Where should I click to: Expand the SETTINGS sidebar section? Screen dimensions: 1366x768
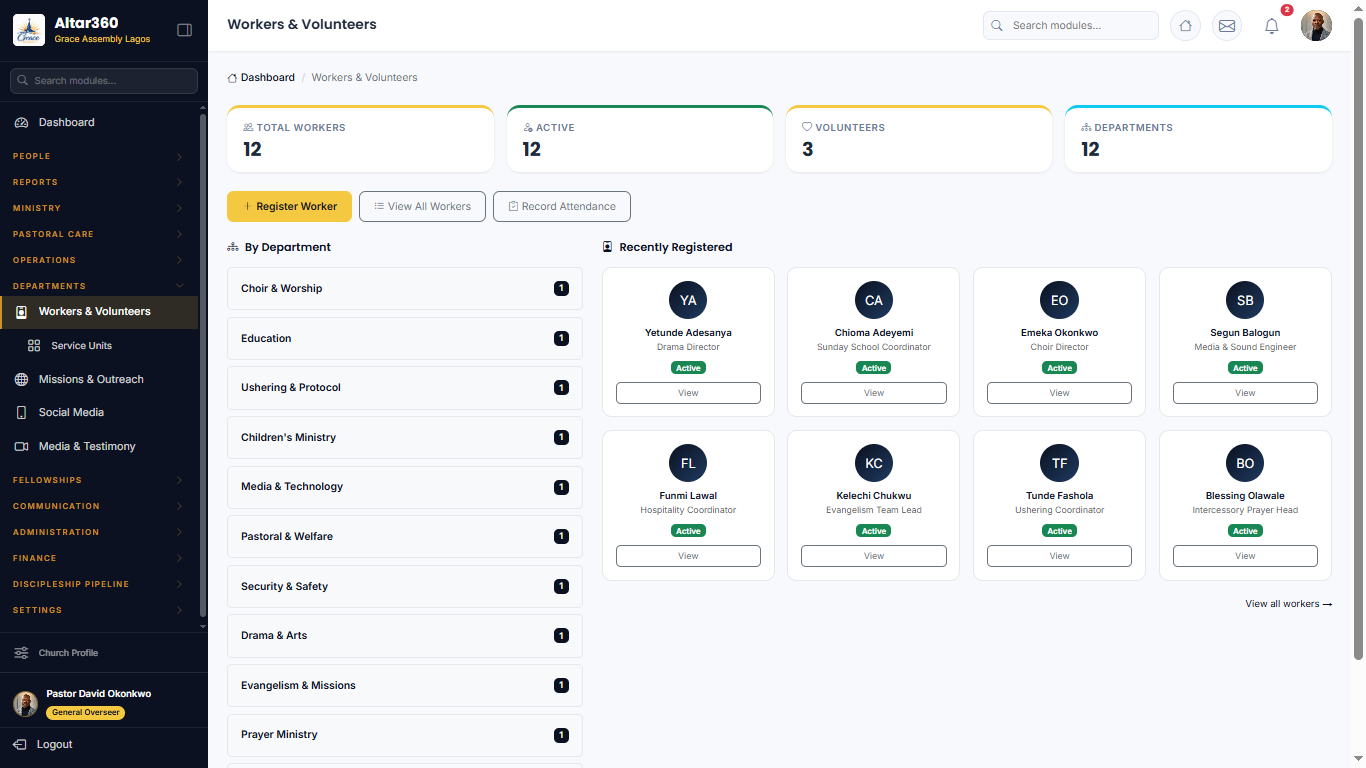pos(97,610)
